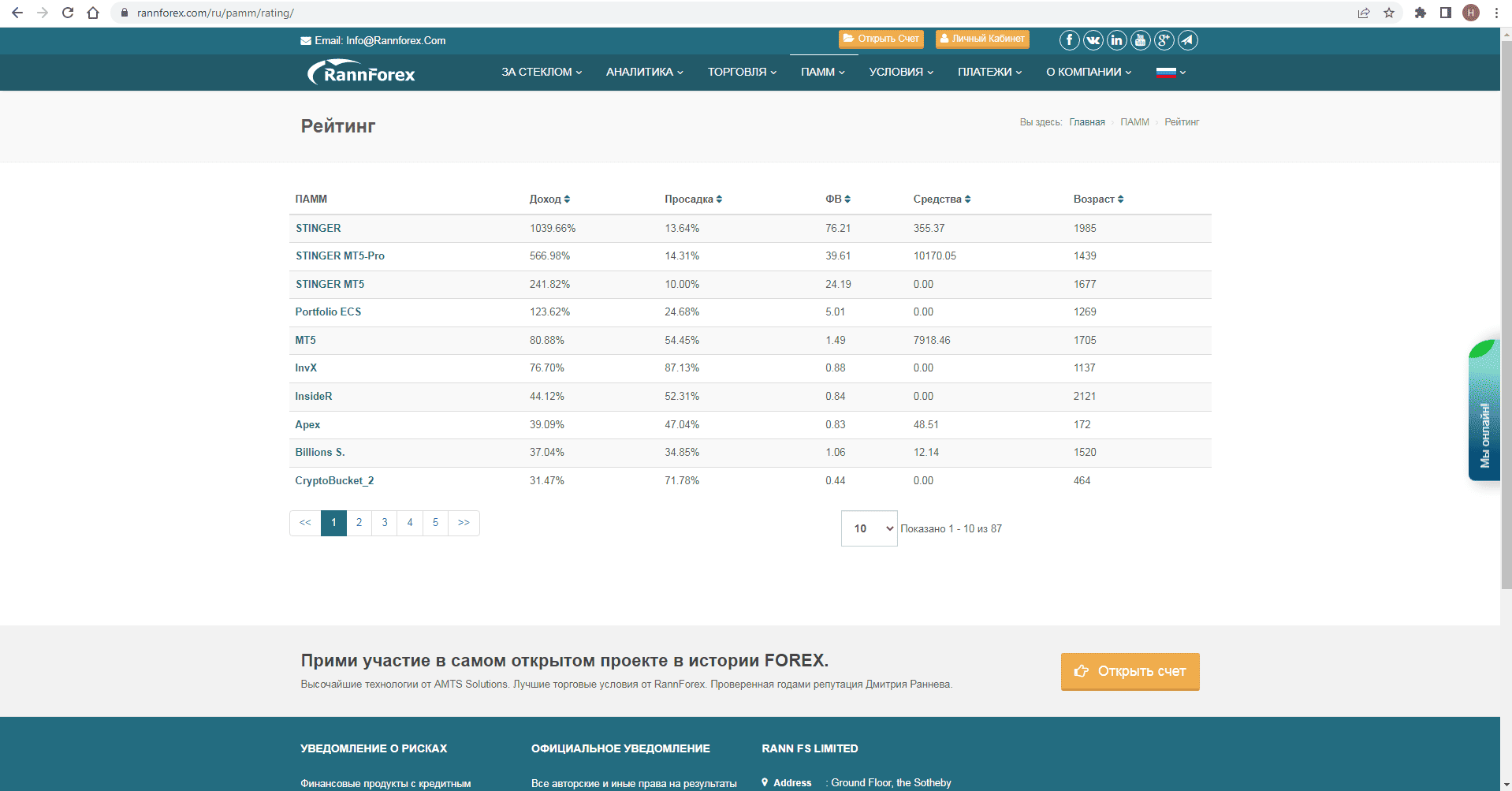The width and height of the screenshot is (1512, 791).
Task: Go to pagination page 4
Action: 410,523
